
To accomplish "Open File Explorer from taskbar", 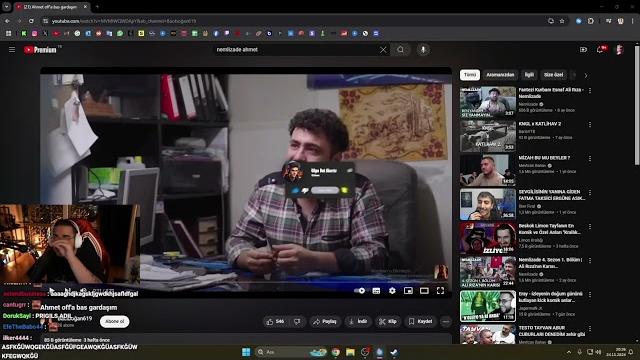I will [x=350, y=352].
